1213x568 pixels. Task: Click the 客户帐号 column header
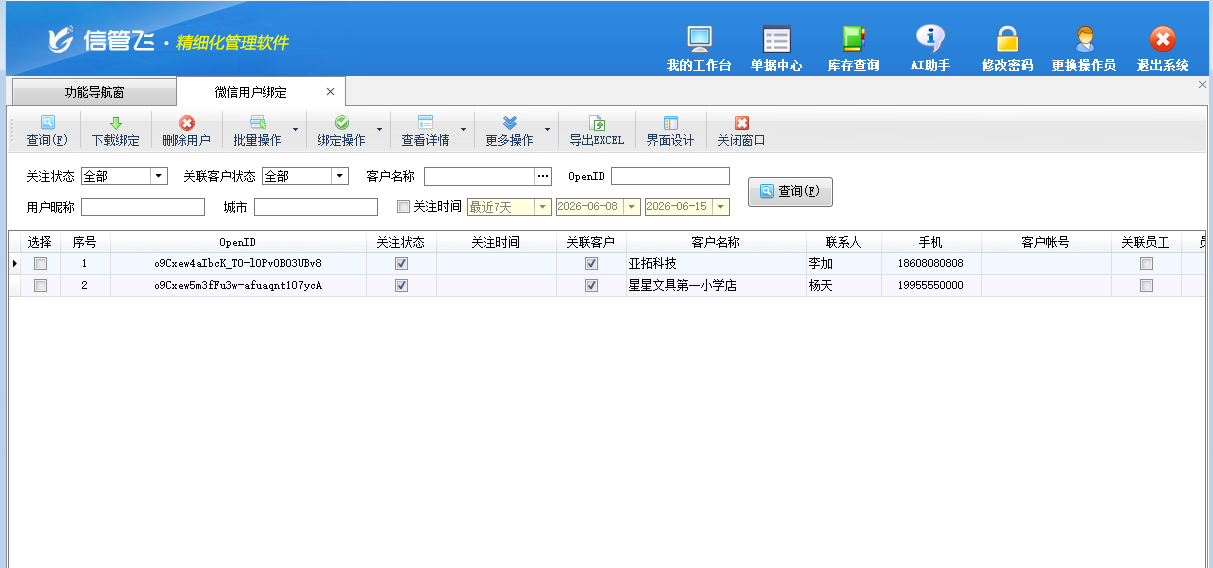1046,243
